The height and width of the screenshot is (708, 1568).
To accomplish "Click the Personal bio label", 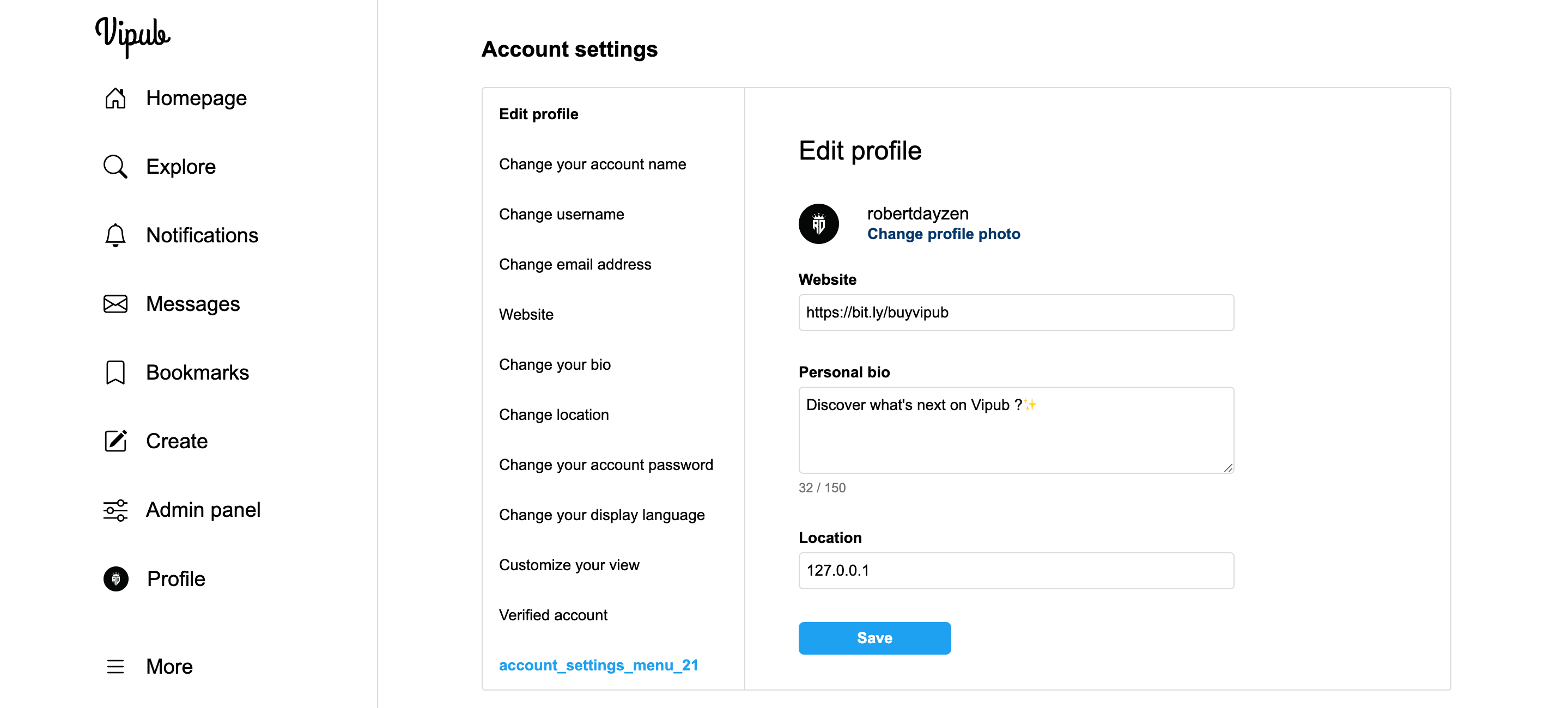I will pyautogui.click(x=843, y=371).
